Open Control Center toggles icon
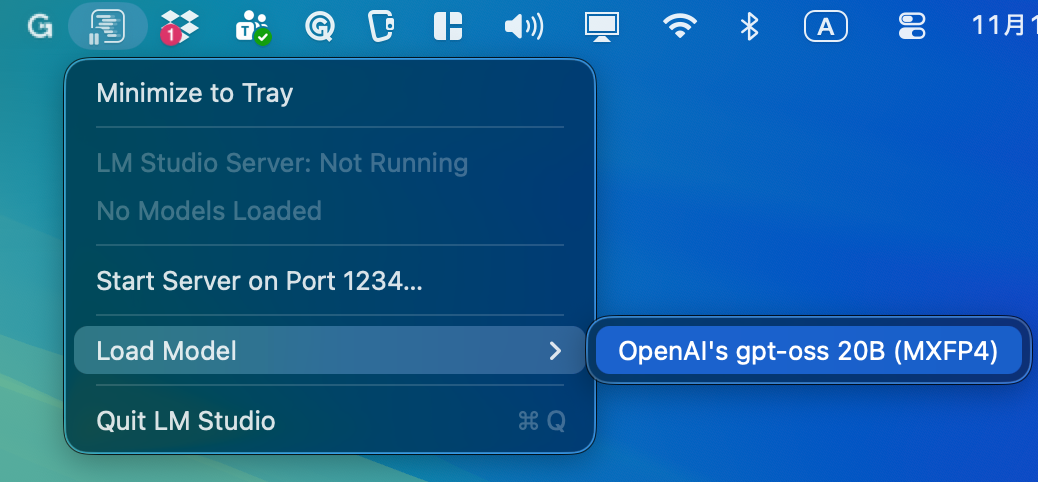Image resolution: width=1038 pixels, height=482 pixels. [912, 26]
